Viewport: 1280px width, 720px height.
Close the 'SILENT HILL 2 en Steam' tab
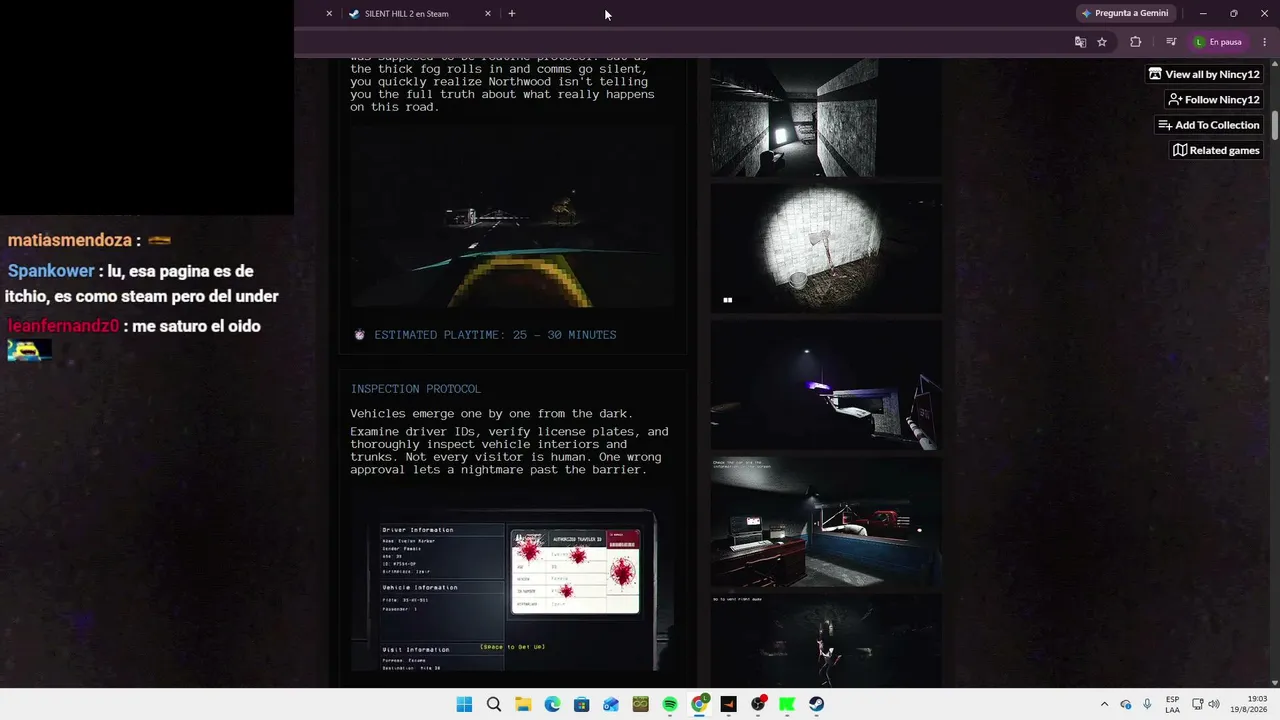pyautogui.click(x=488, y=14)
